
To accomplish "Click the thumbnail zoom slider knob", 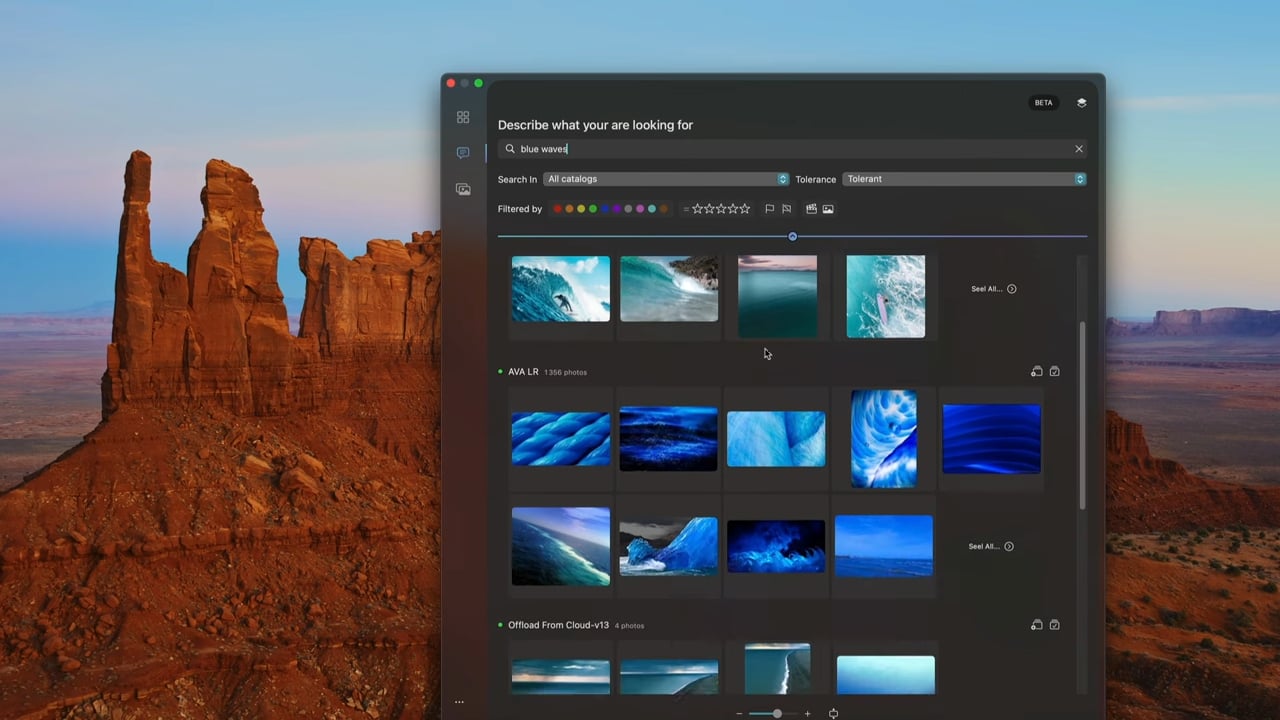I will coord(777,714).
